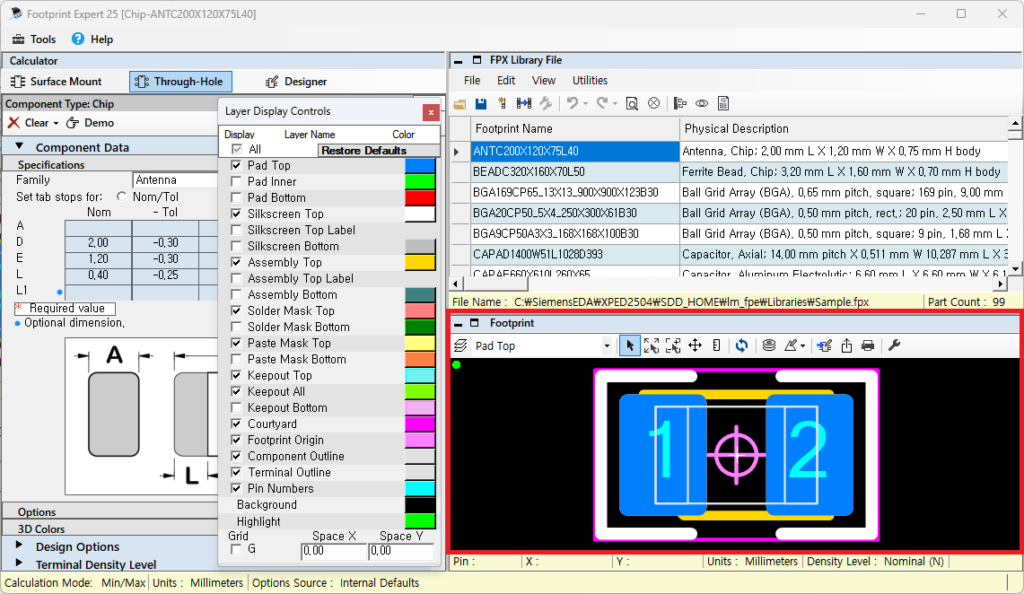The image size is (1024, 594).
Task: Switch to the Surface Mount tab
Action: (x=57, y=82)
